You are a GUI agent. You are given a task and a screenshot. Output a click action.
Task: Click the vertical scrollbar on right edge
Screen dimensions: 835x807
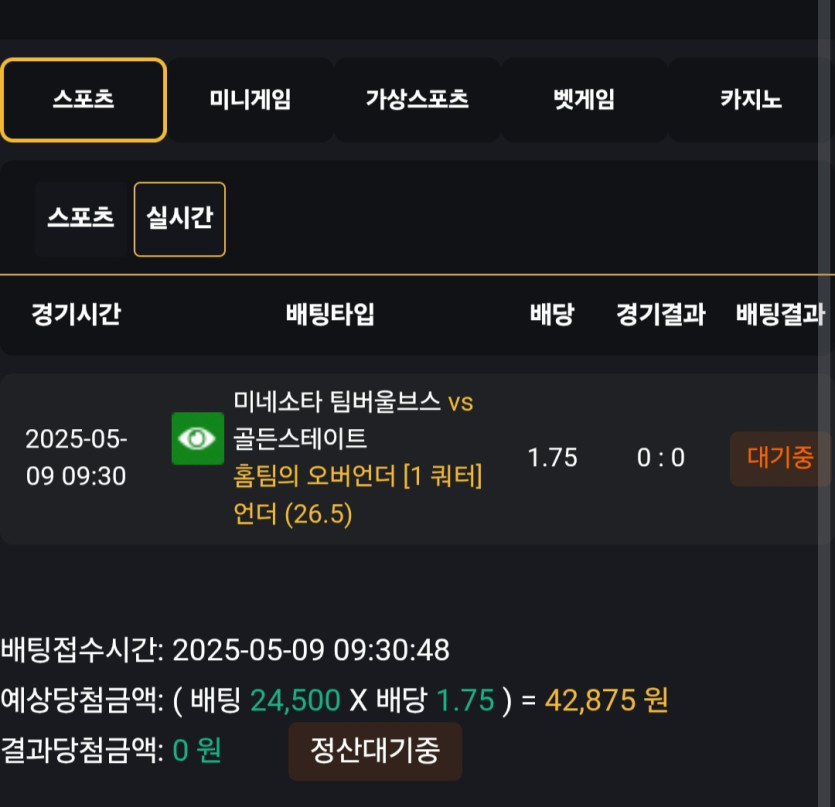point(826,403)
